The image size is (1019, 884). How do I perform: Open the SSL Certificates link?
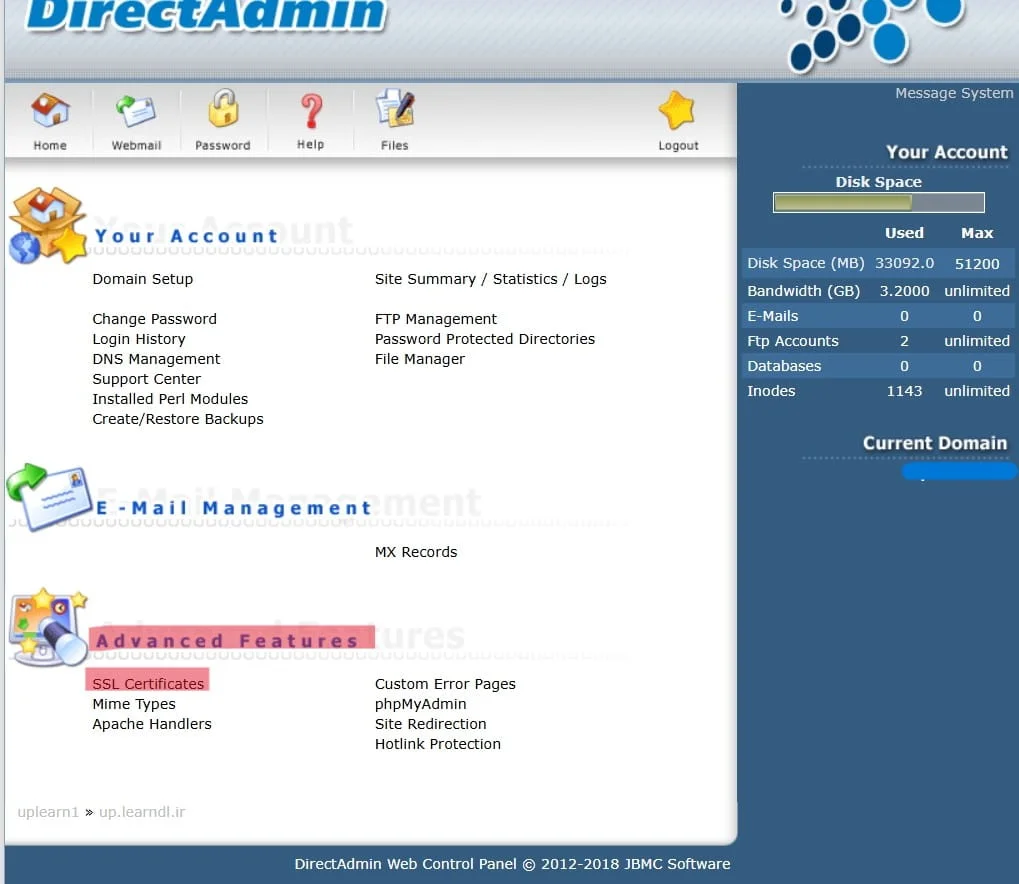(x=148, y=684)
